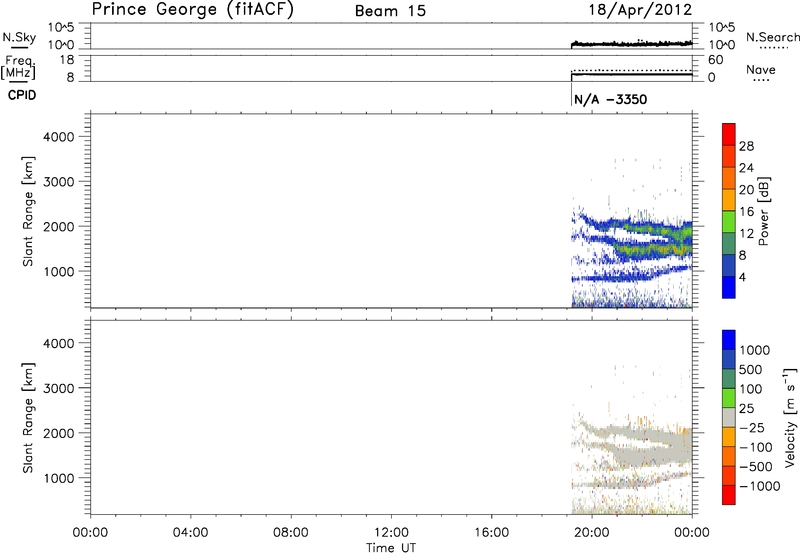Click the blue swatch at the bottom of the power colorbar
Screen dimensions: 800x554
click(729, 287)
